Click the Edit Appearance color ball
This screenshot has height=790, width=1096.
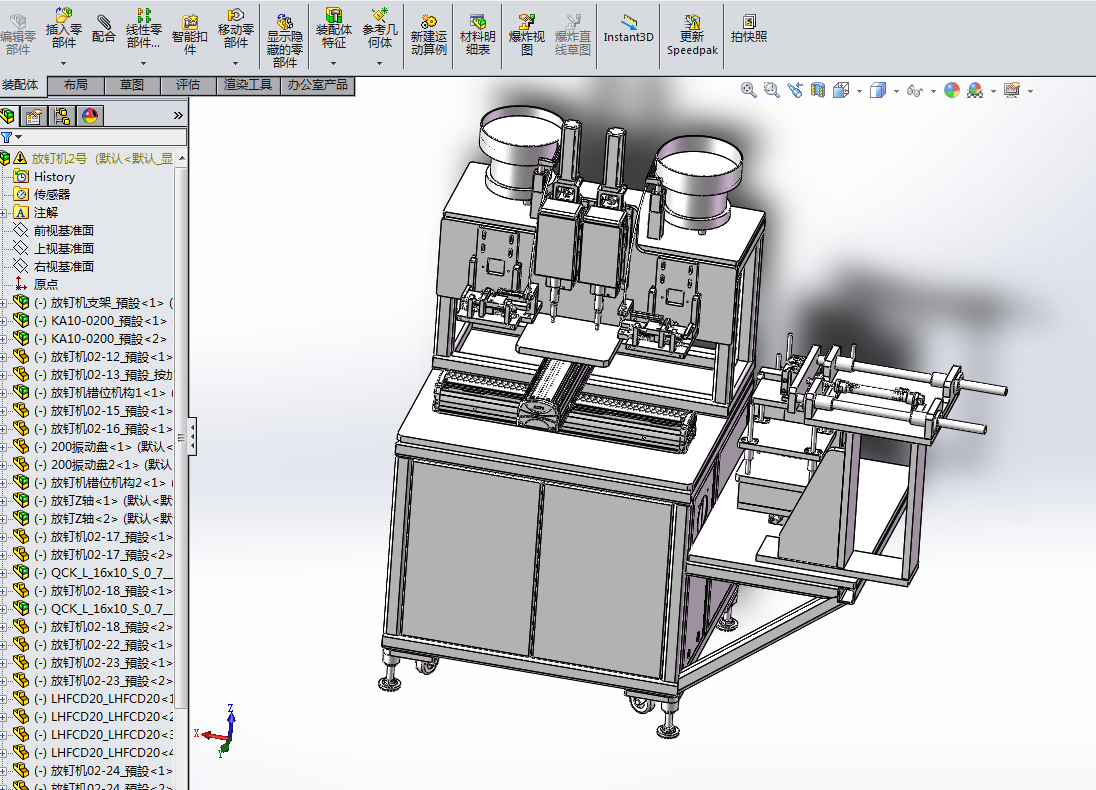click(951, 90)
